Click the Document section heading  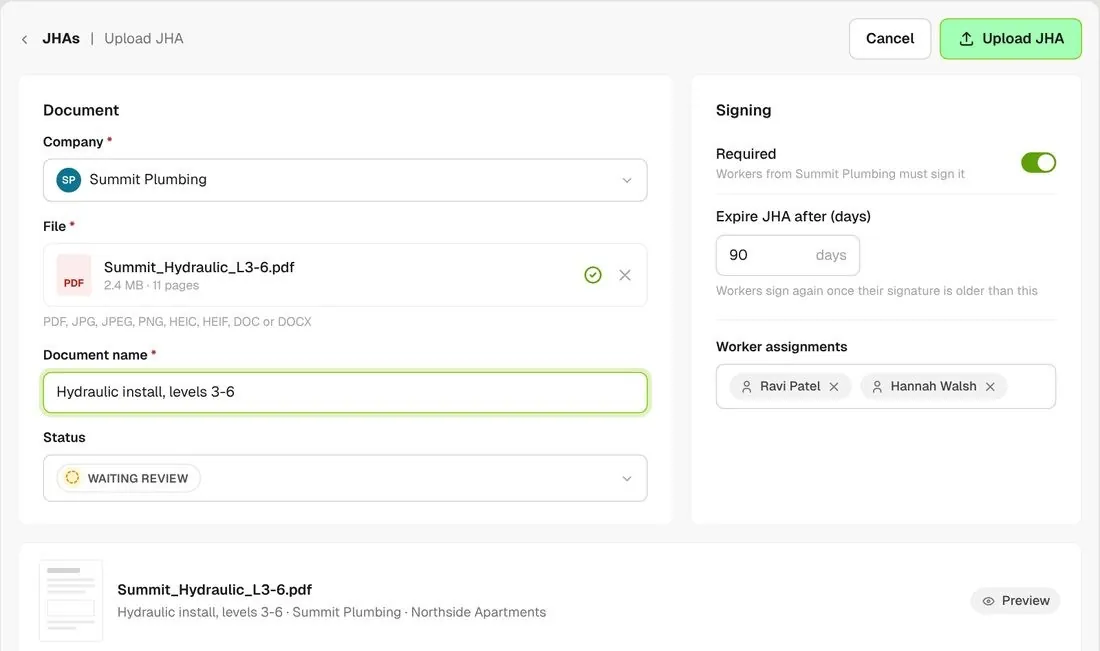click(x=81, y=110)
